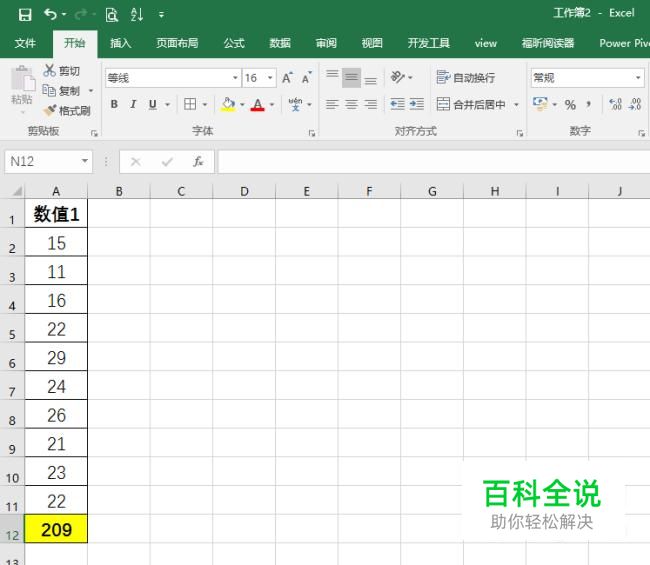Image resolution: width=650 pixels, height=565 pixels.
Task: Toggle Italic formatting
Action: [x=133, y=104]
